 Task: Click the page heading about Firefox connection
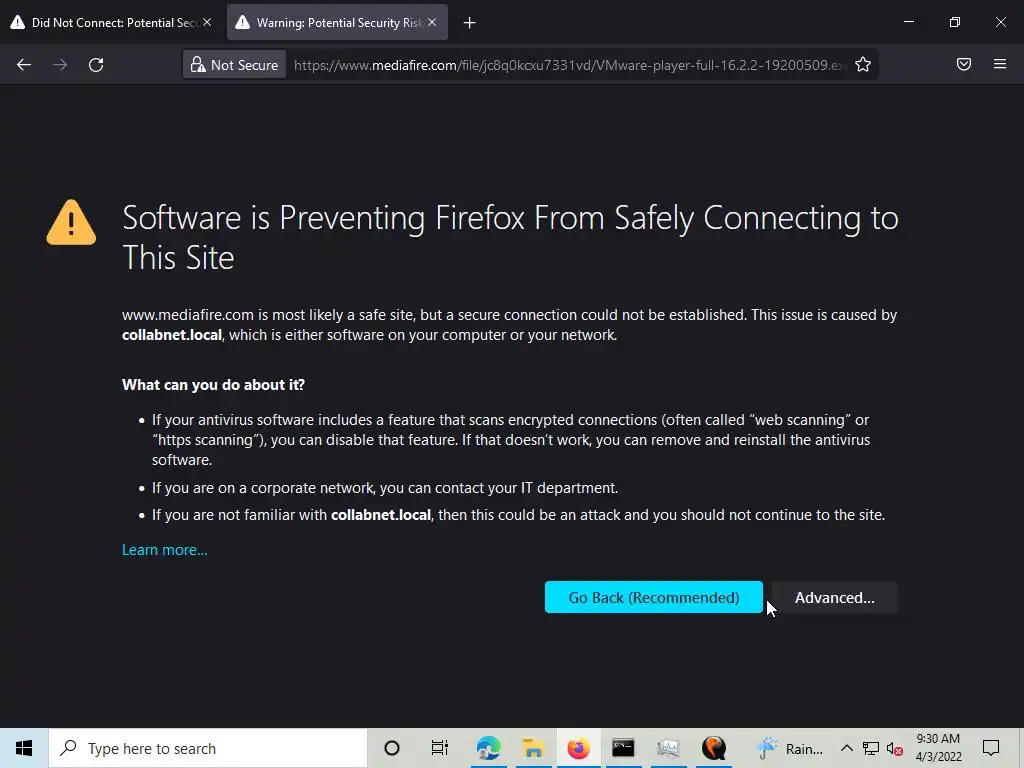[510, 237]
